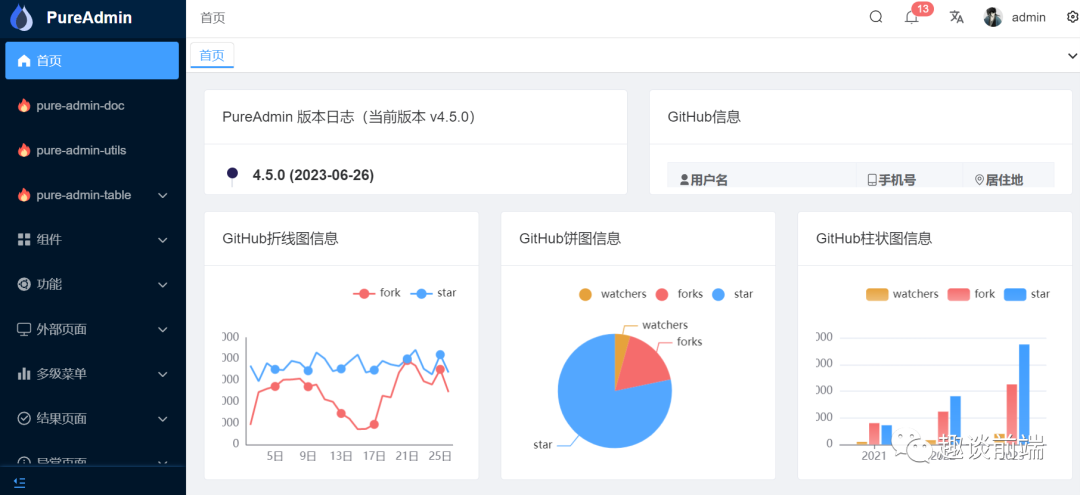Click the 首页 breadcrumb link
1080x495 pixels.
click(213, 18)
